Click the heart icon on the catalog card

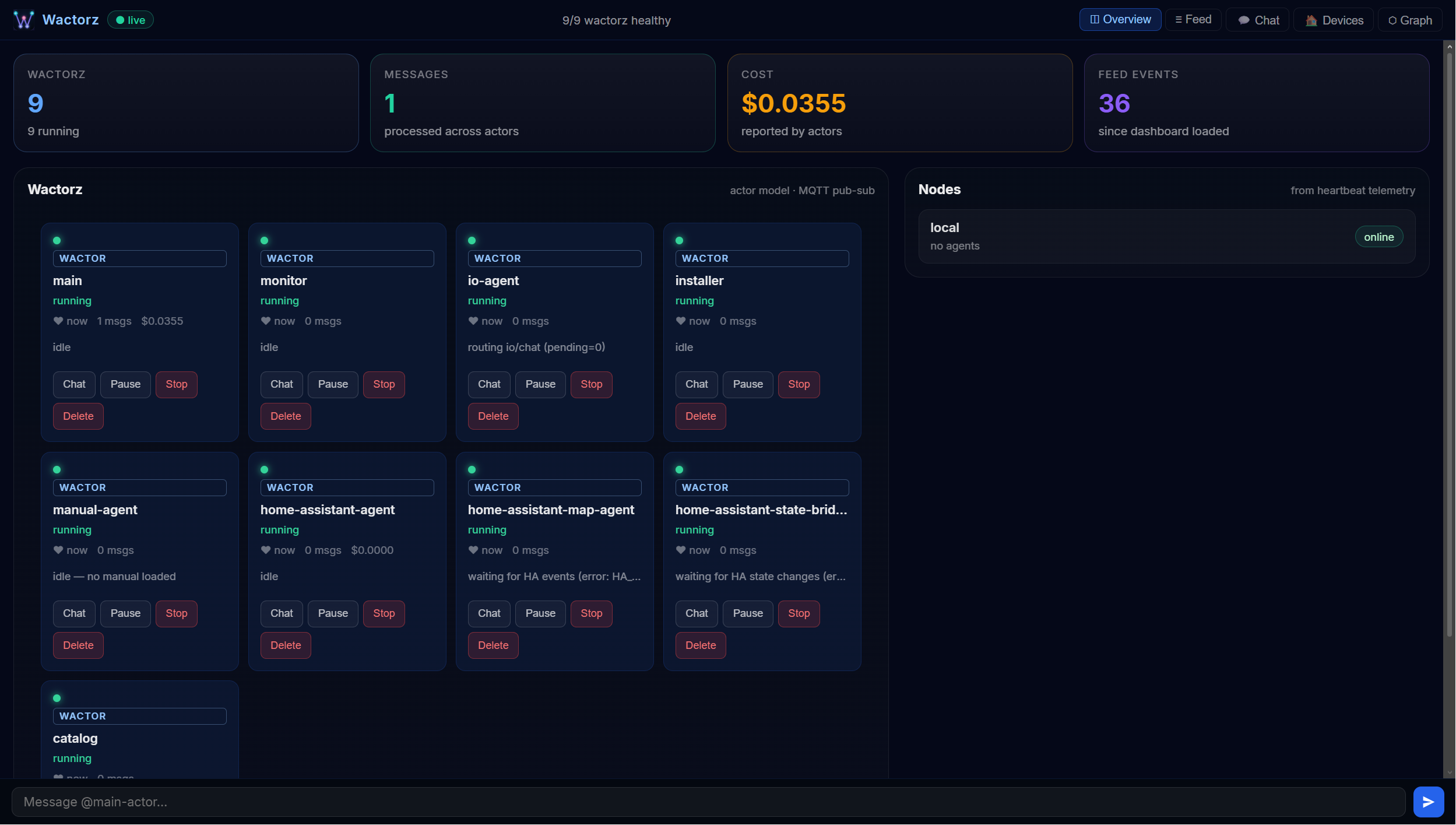[x=58, y=778]
